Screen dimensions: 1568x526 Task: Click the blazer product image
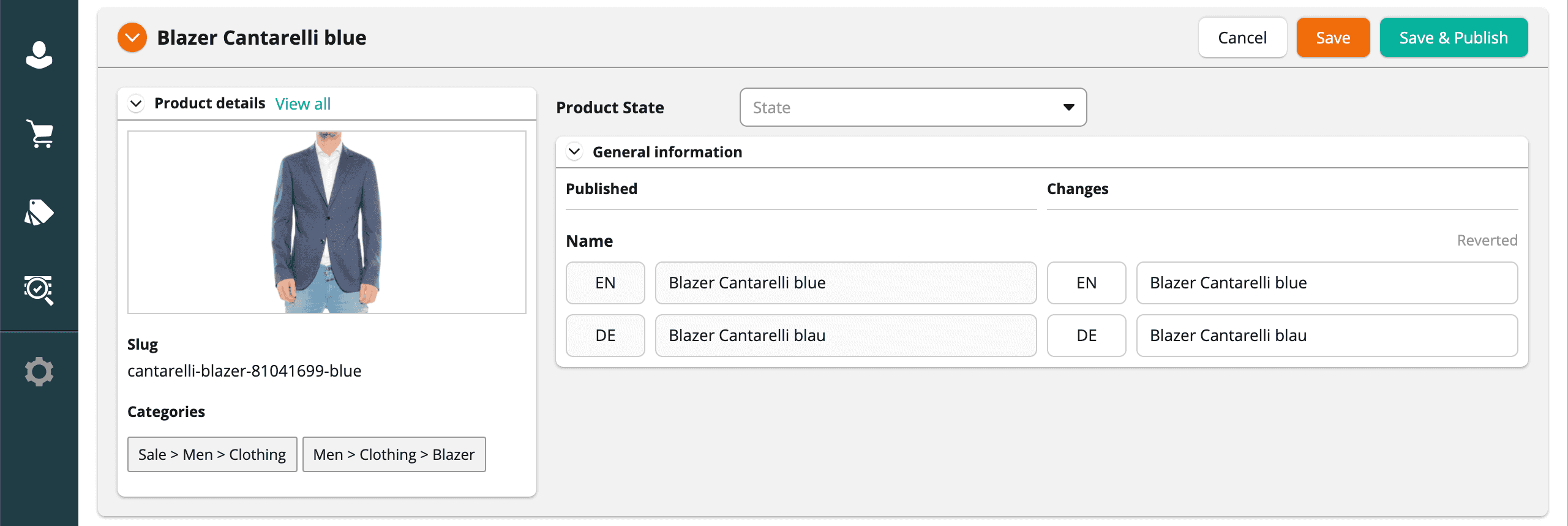point(327,222)
